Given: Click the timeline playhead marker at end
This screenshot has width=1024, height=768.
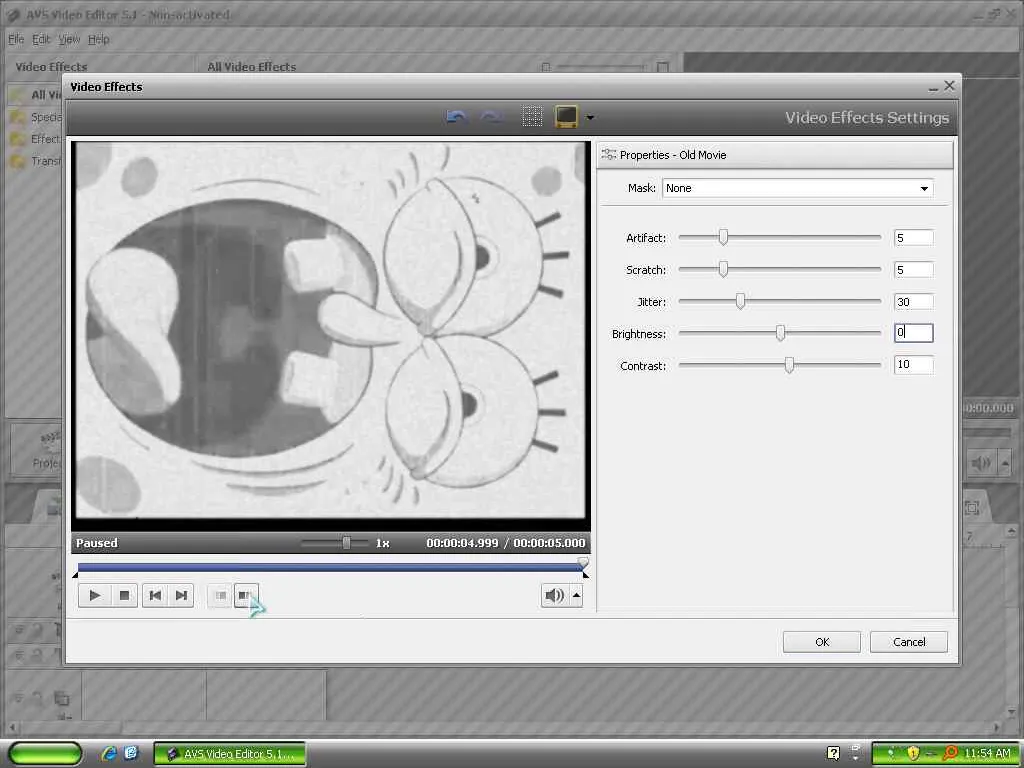Looking at the screenshot, I should click(583, 562).
